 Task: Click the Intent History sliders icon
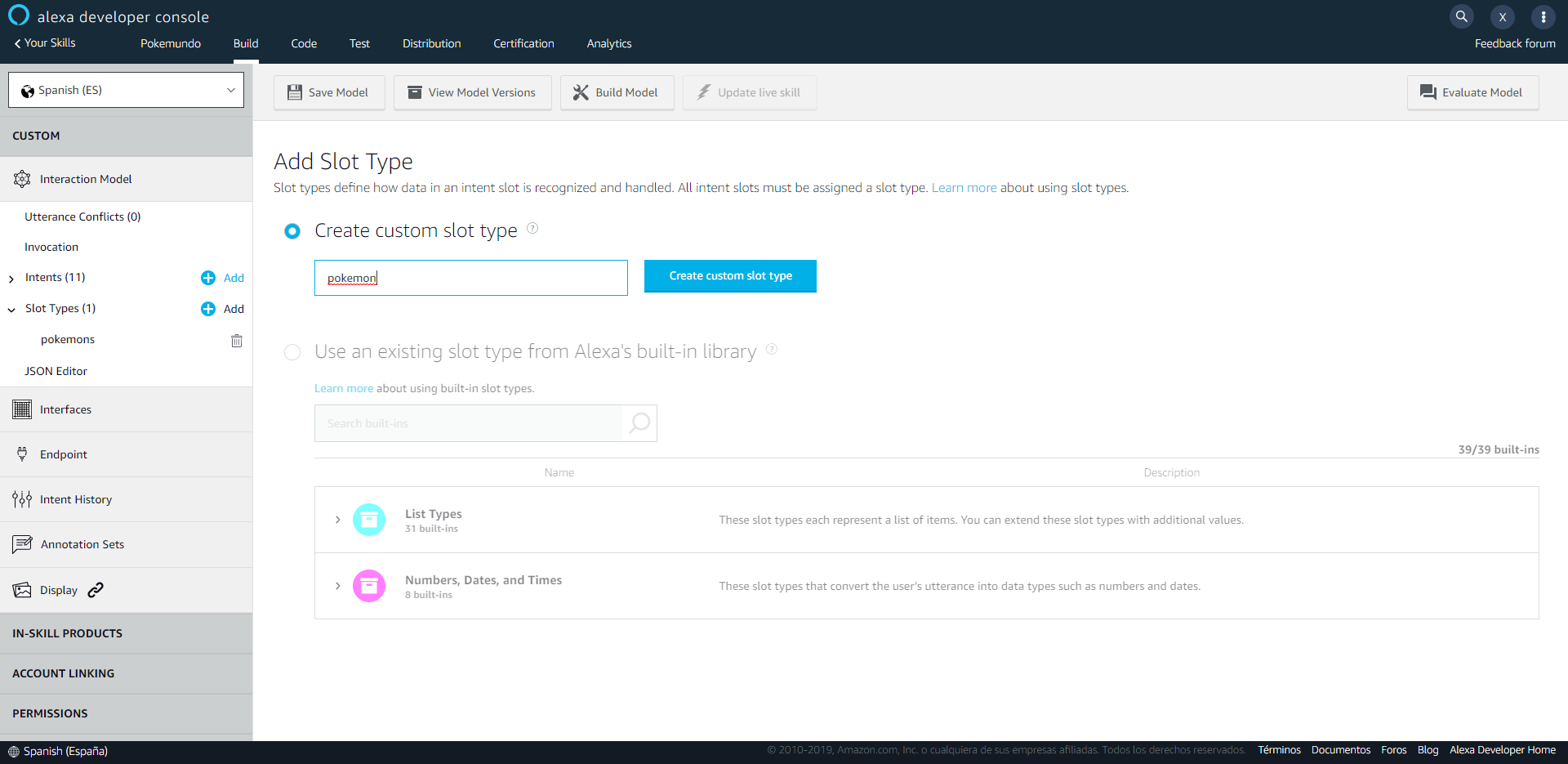(22, 499)
